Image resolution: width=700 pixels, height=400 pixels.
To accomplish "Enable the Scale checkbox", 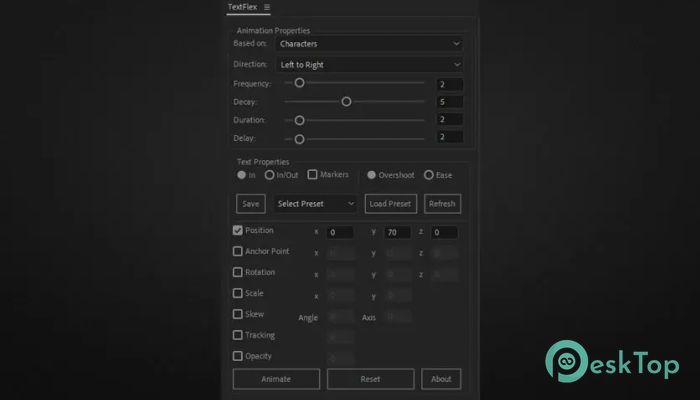I will (238, 293).
